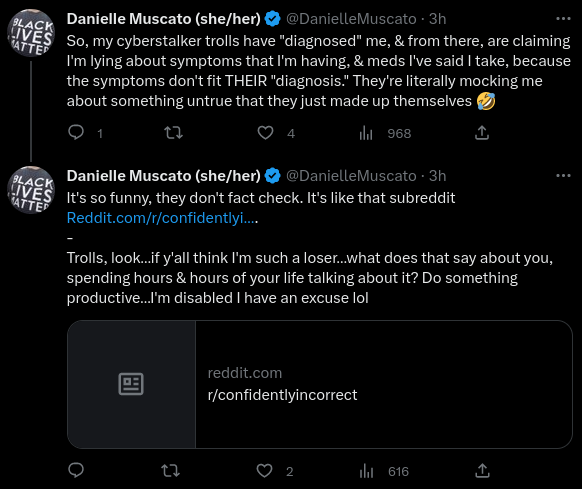Open the Reddit.com/r/confidentlyi… link
The width and height of the screenshot is (582, 489).
click(162, 218)
